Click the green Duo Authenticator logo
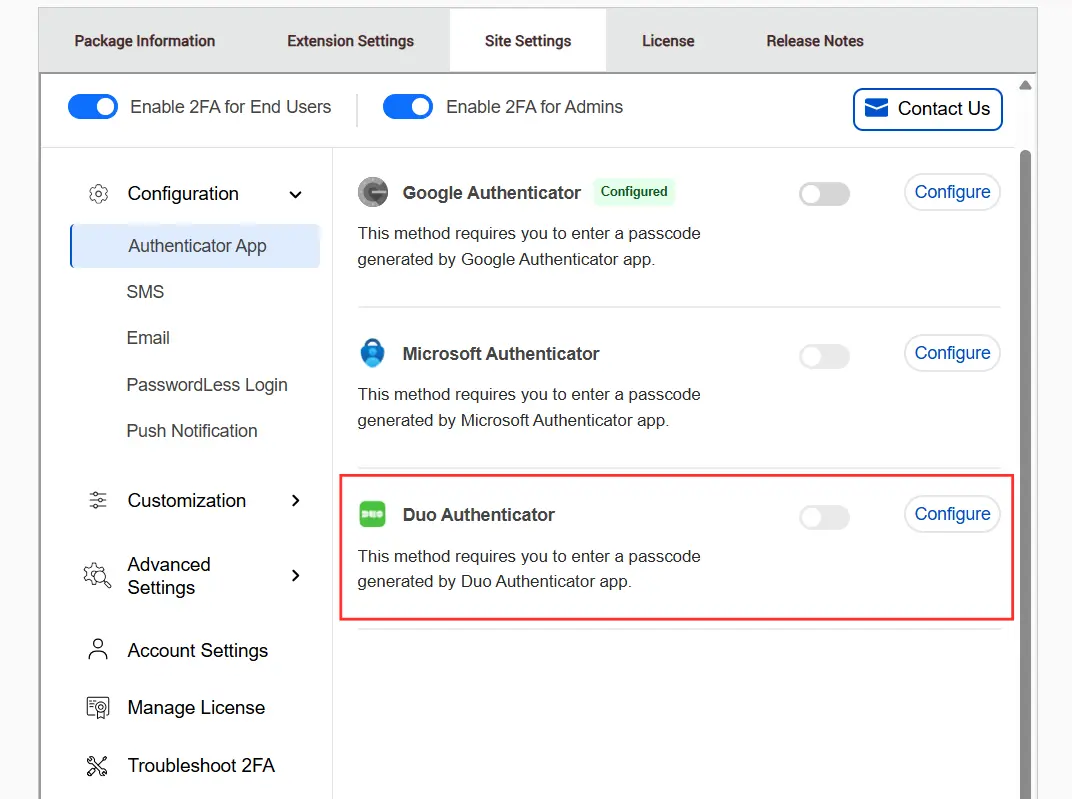 373,514
